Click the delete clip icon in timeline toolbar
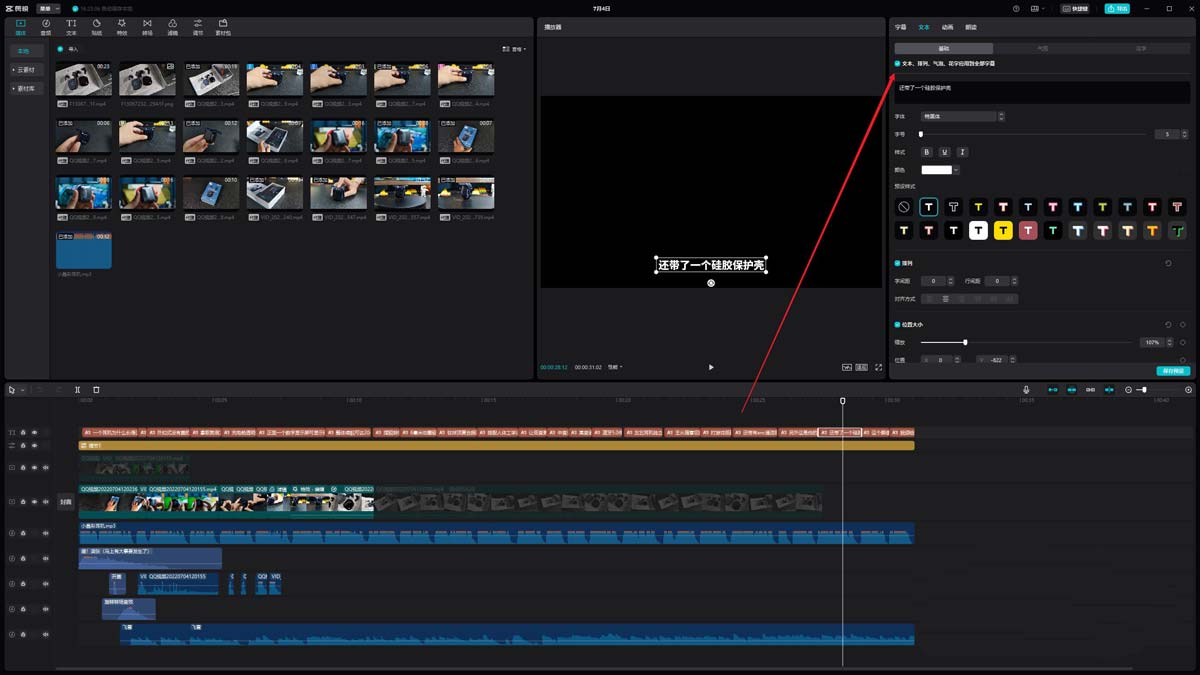The image size is (1200, 675). point(96,389)
